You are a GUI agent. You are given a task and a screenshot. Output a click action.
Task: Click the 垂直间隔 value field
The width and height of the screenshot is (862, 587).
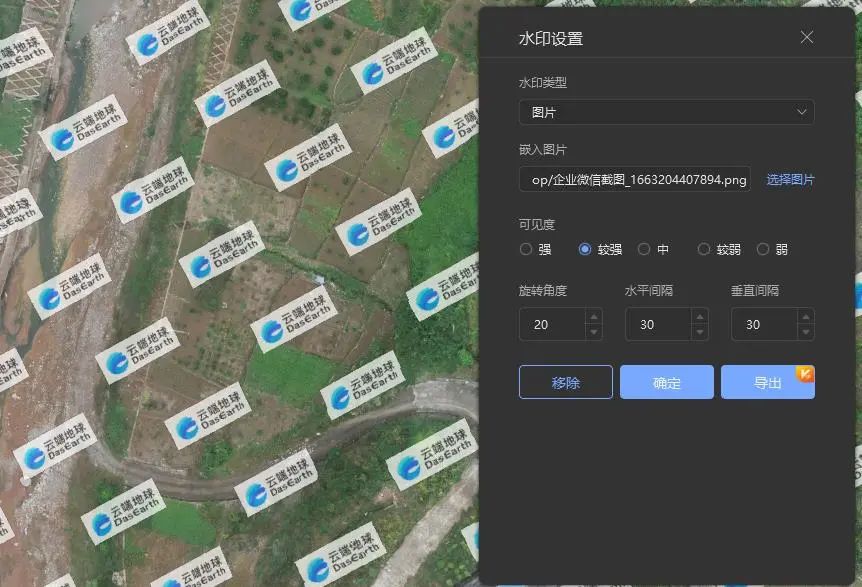pyautogui.click(x=764, y=324)
